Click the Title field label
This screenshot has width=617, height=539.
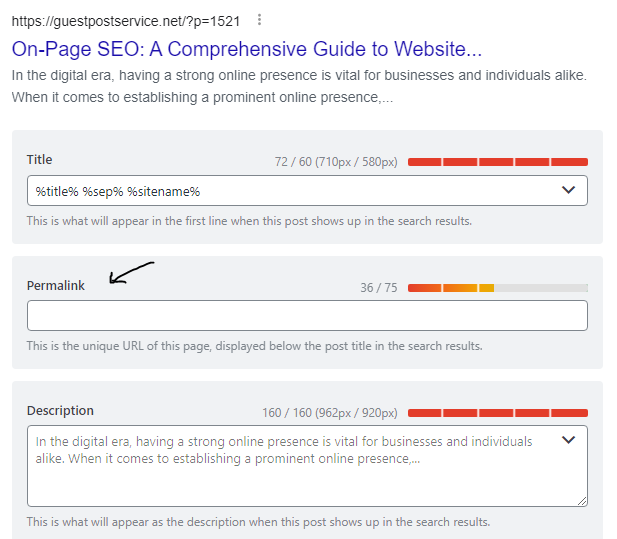[x=39, y=160]
